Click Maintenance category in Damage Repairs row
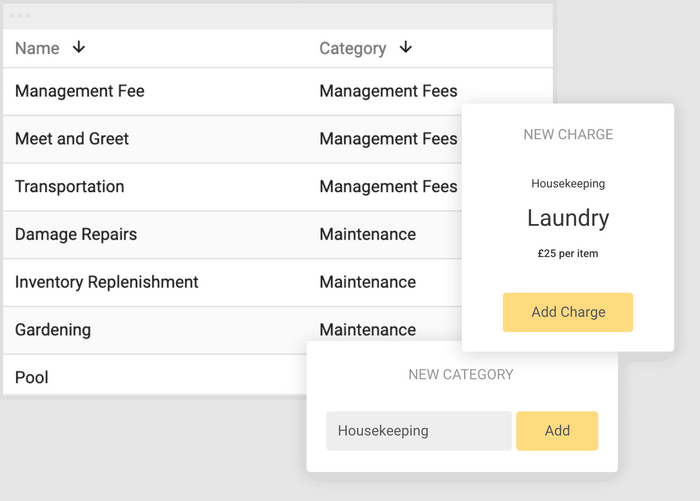This screenshot has height=501, width=700. (367, 235)
